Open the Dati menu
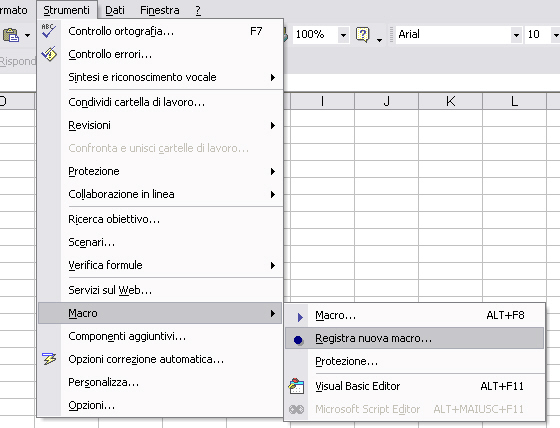Viewport: 560px width, 428px height. pyautogui.click(x=115, y=10)
